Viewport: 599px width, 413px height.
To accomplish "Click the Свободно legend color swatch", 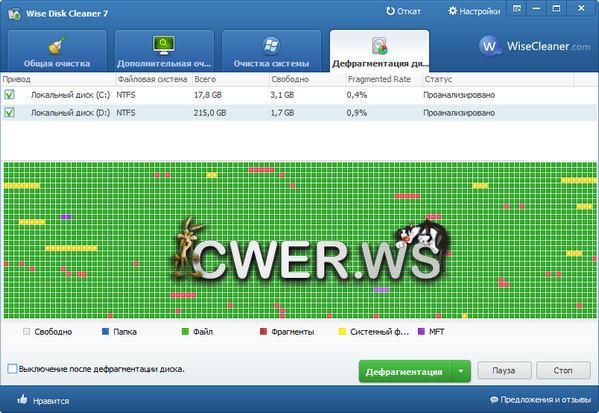I will (x=26, y=331).
